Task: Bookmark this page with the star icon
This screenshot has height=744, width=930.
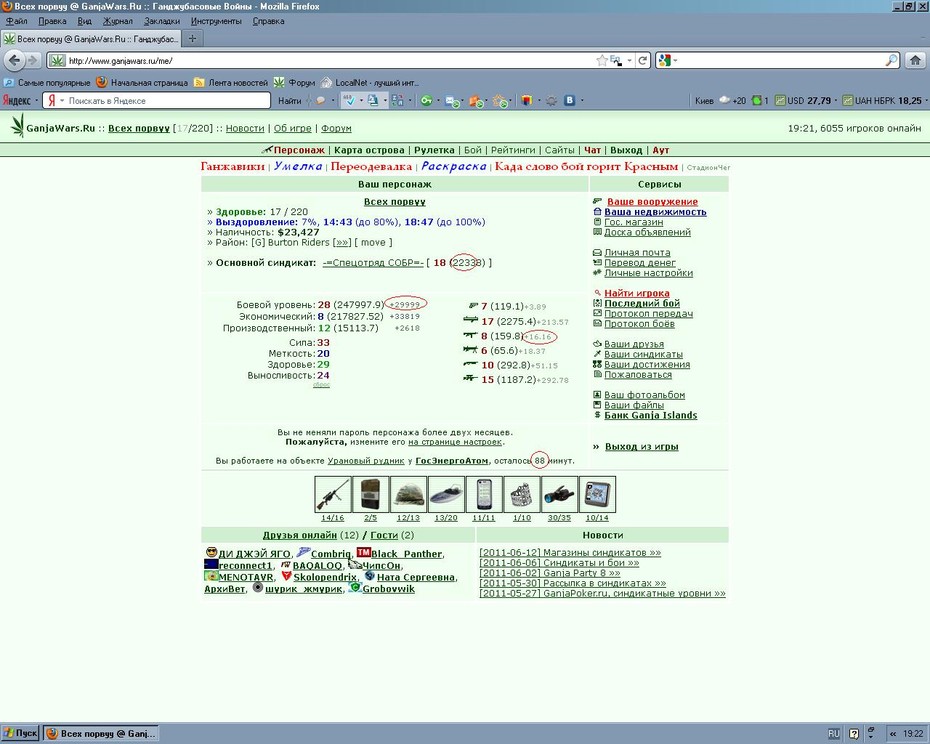Action: click(601, 61)
